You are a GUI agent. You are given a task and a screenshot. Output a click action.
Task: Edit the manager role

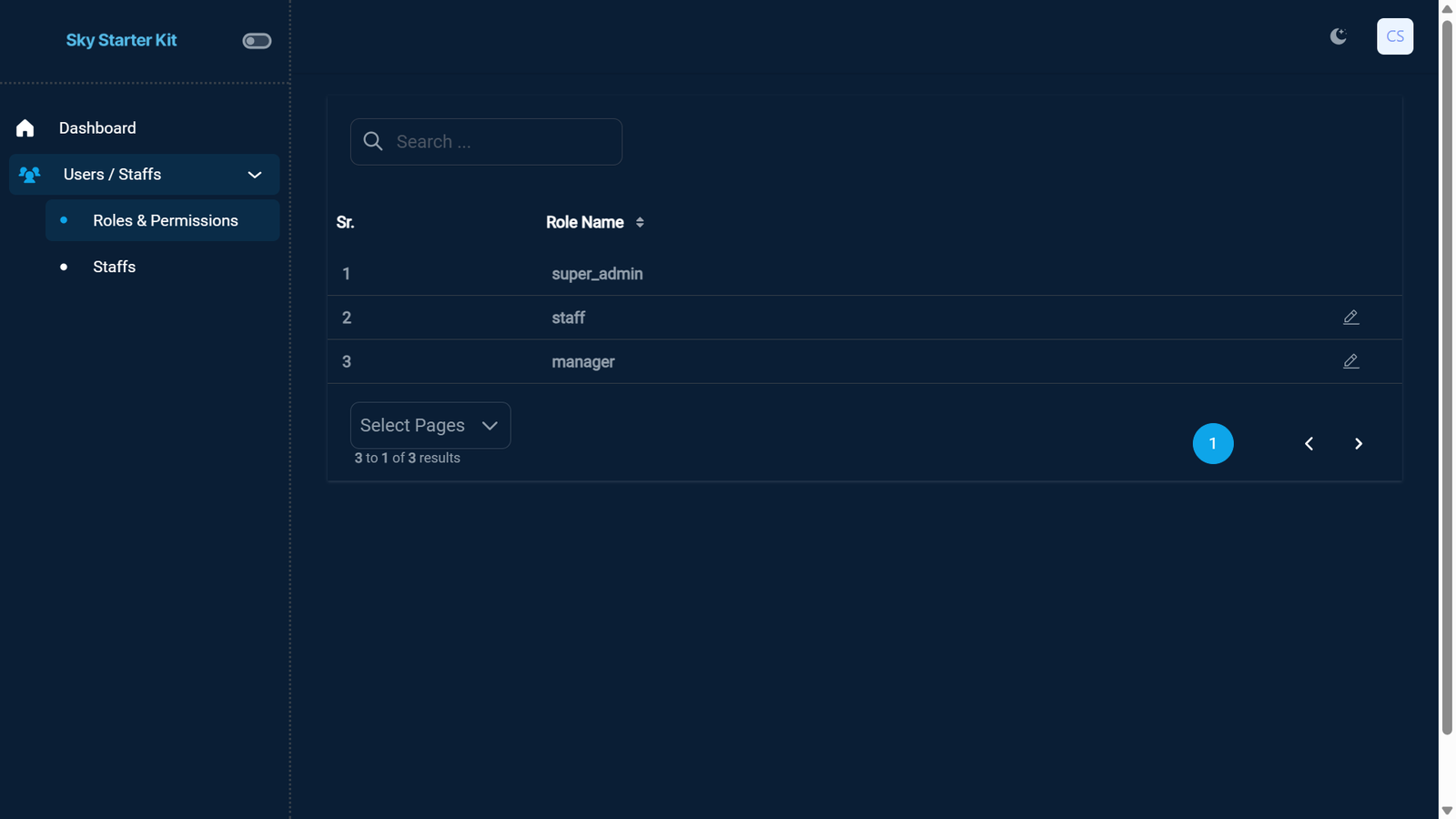1351,361
